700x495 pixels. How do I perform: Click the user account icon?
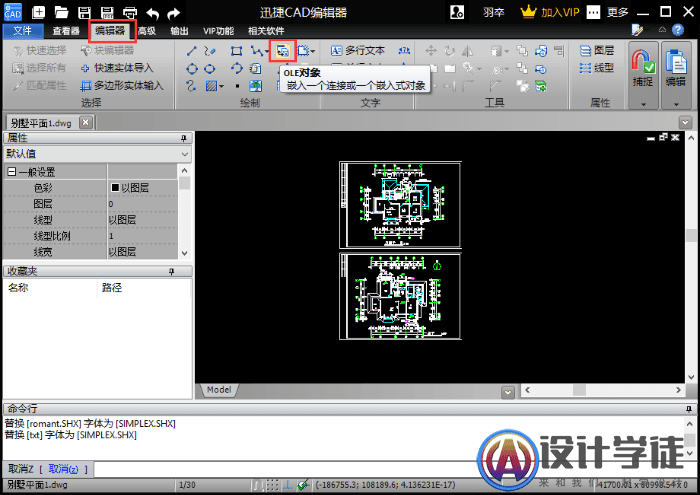[457, 12]
